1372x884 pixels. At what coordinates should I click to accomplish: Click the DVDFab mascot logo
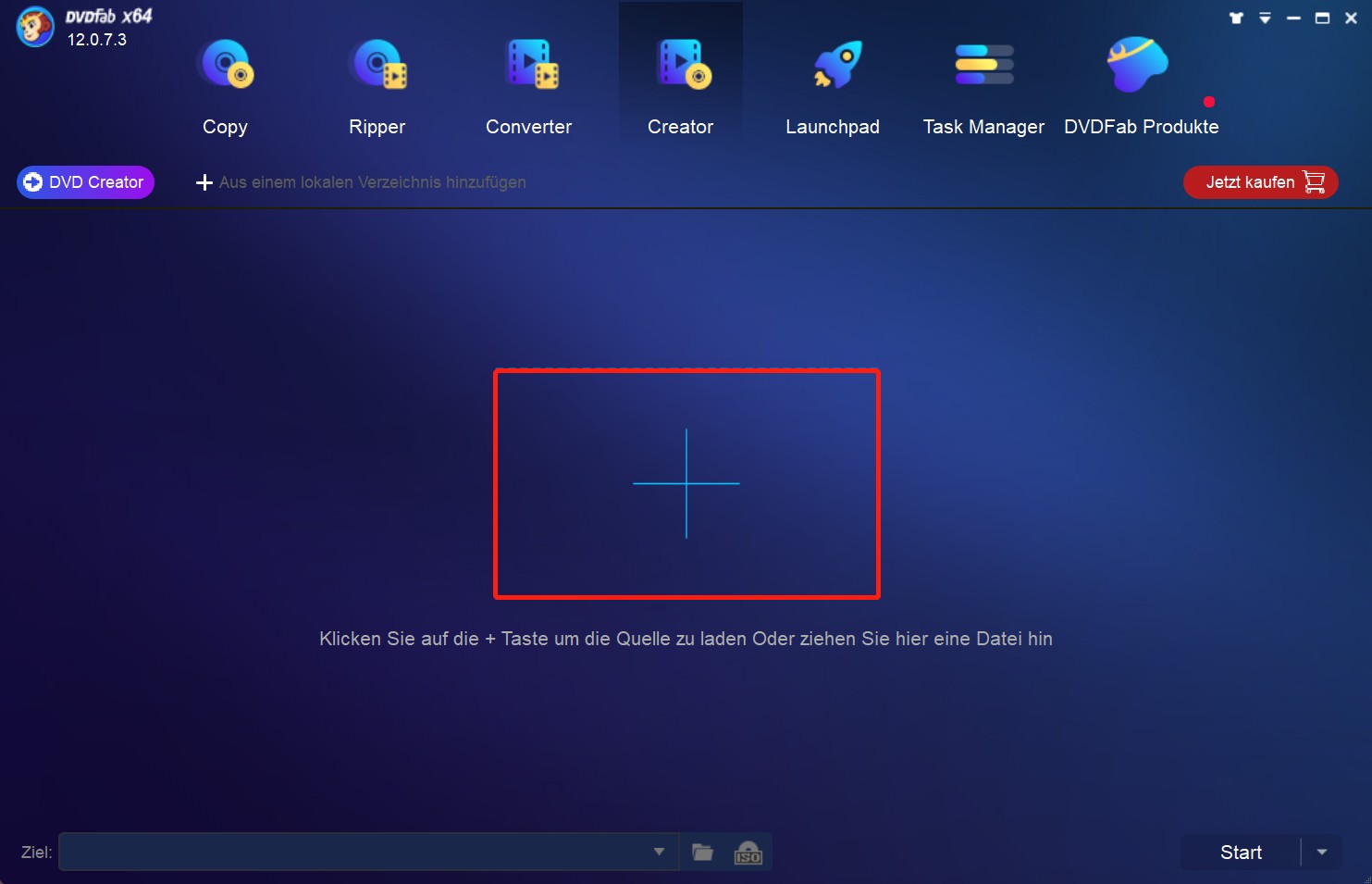pyautogui.click(x=35, y=26)
